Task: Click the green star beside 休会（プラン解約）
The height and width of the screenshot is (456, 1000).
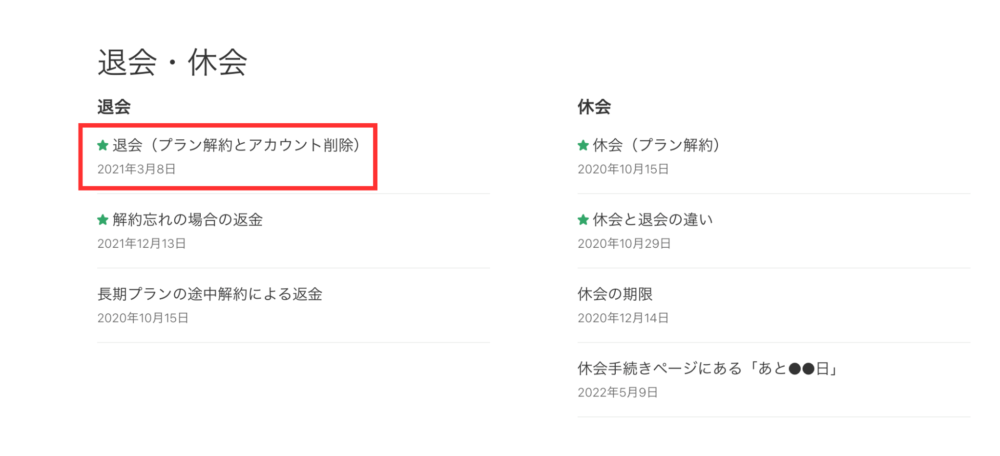Action: tap(583, 146)
